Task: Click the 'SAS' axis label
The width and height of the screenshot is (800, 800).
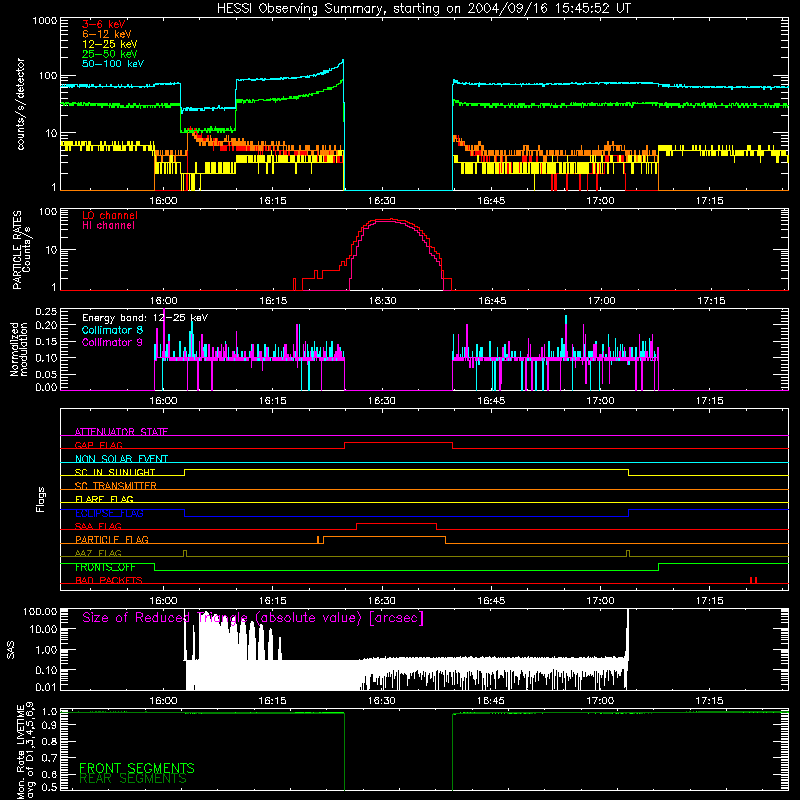Action: [11, 650]
